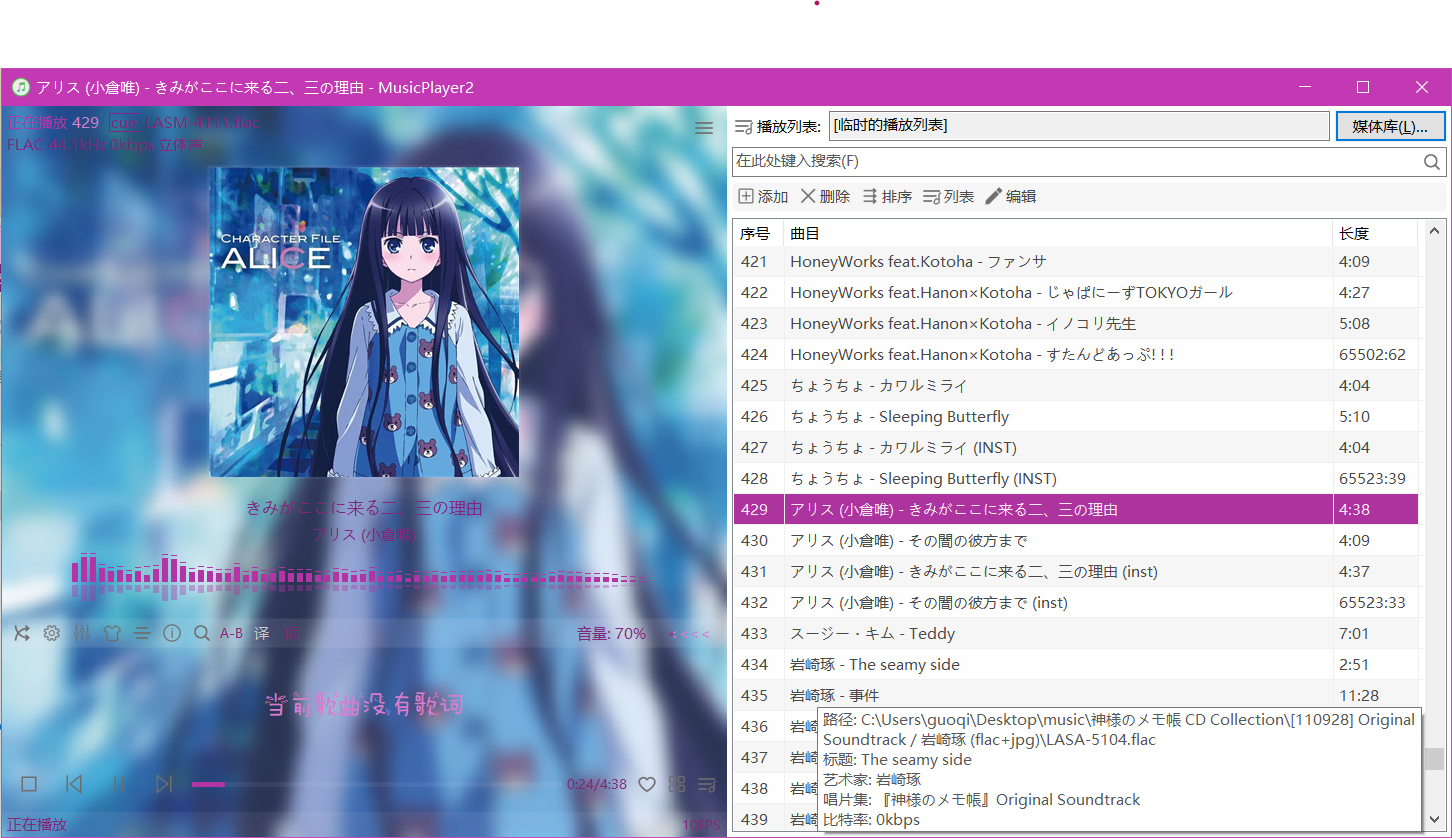The height and width of the screenshot is (838, 1452).
Task: Show track info via the info icon
Action: pos(173,633)
